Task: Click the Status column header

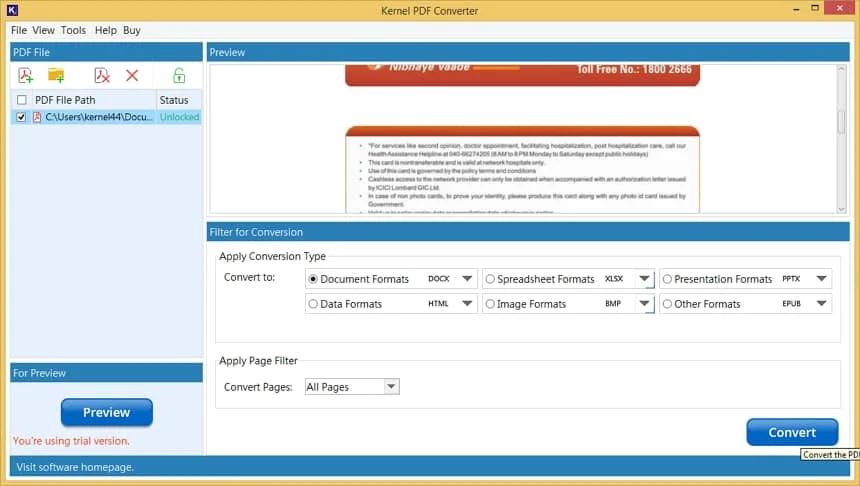Action: (179, 100)
